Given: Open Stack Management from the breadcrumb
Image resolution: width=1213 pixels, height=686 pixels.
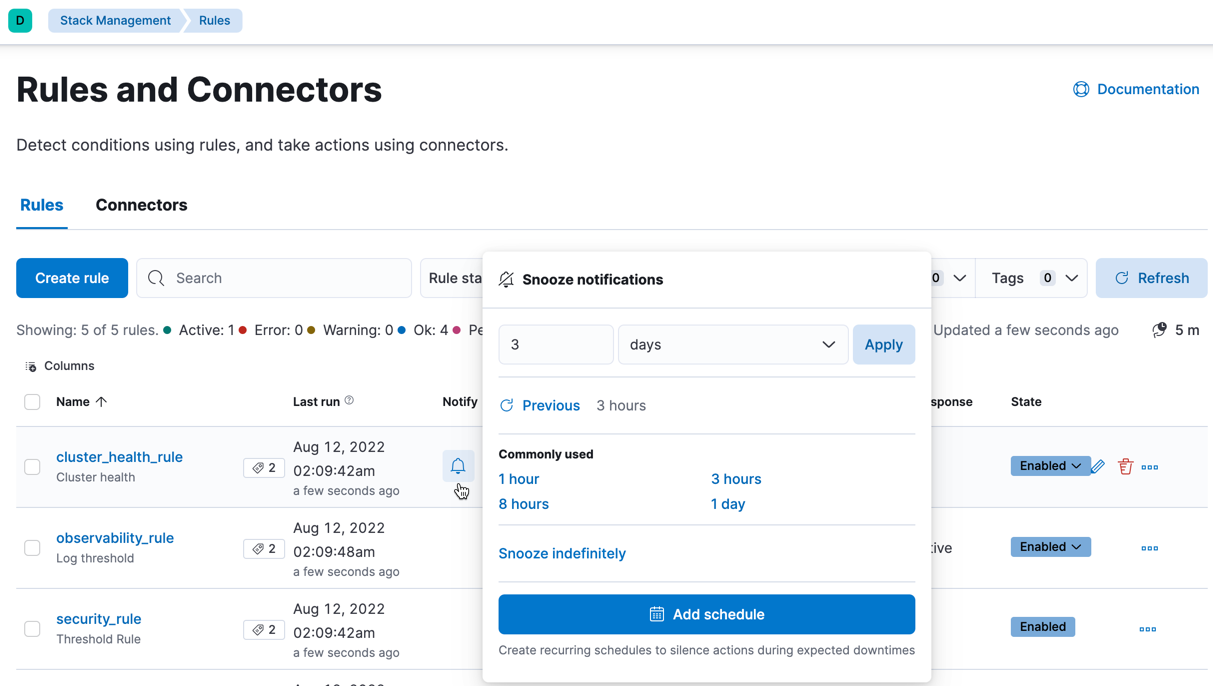Looking at the screenshot, I should (114, 19).
